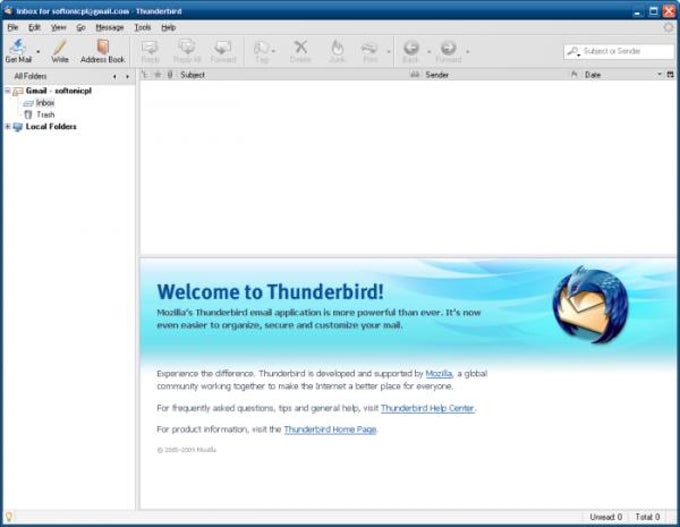Screen dimensions: 680x527
Task: Collapse the Gmail - softonicpl account
Action: (x=7, y=91)
